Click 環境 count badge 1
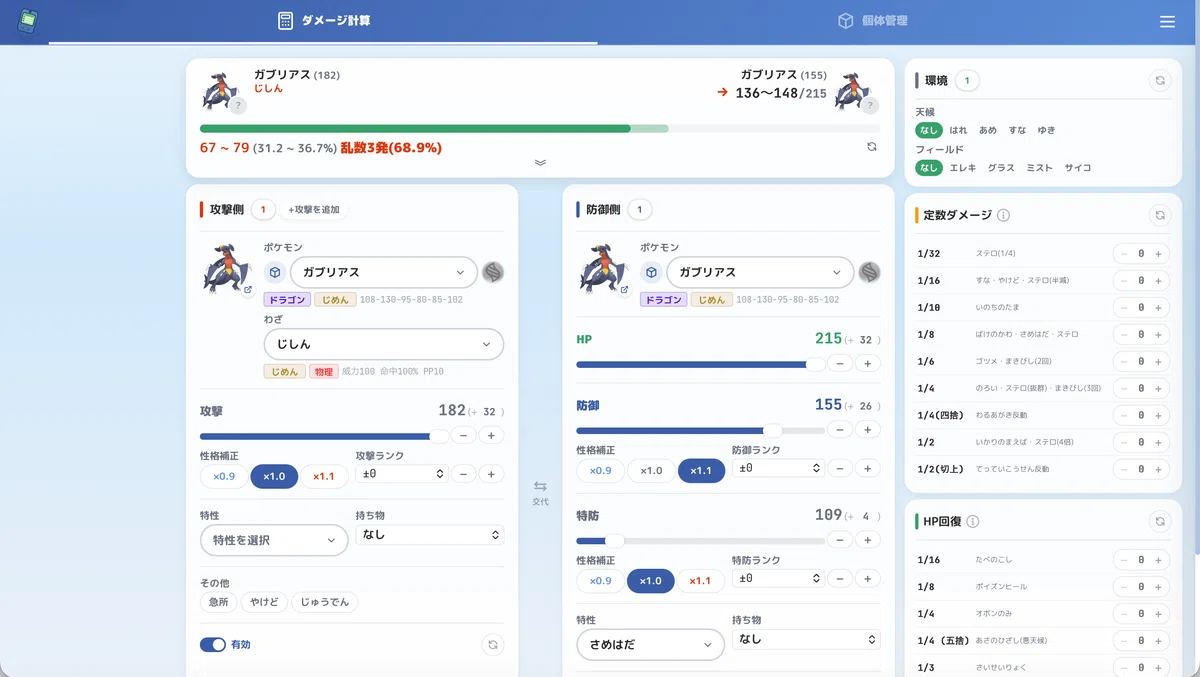 pos(967,81)
